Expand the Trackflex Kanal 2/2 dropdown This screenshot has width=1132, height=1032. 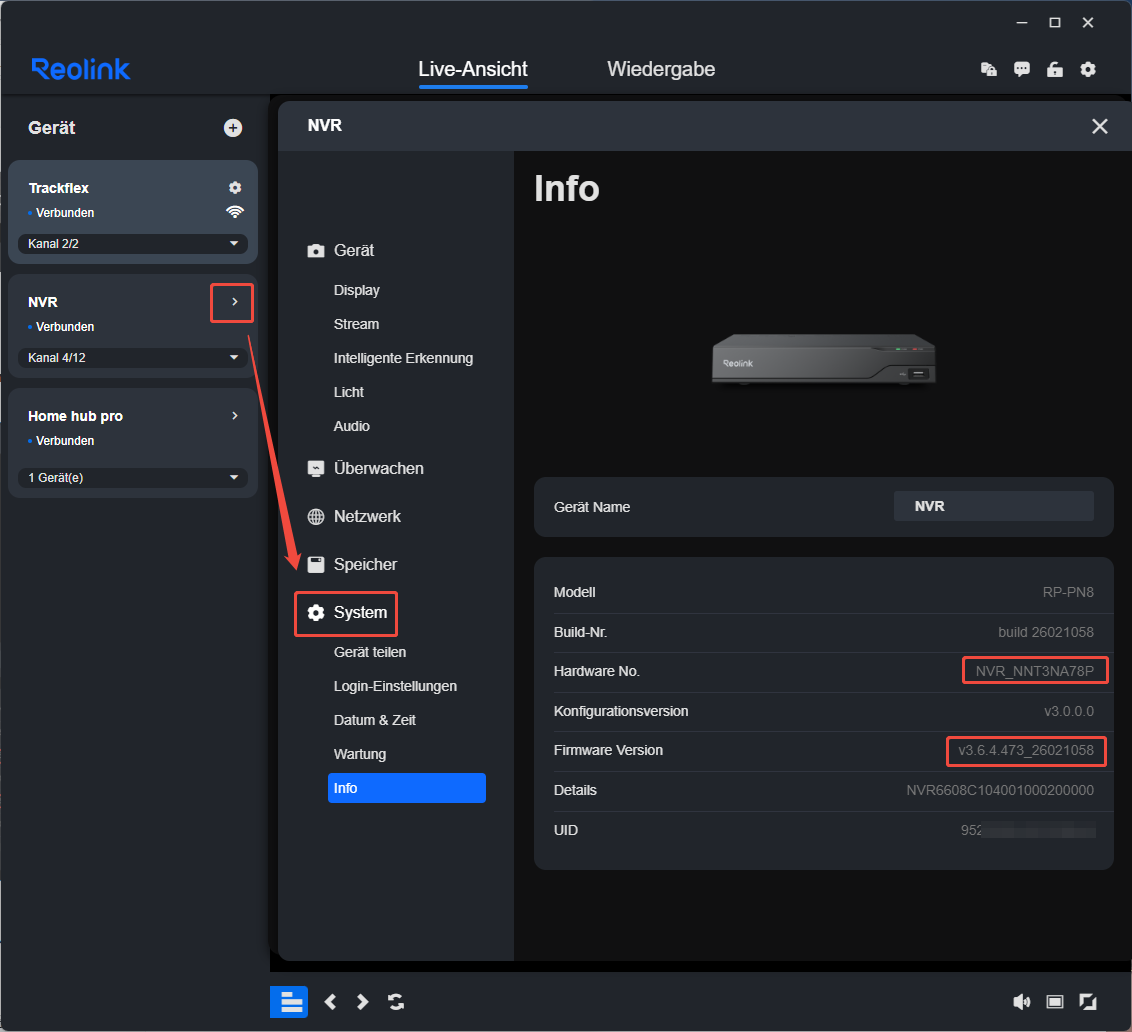click(x=132, y=243)
